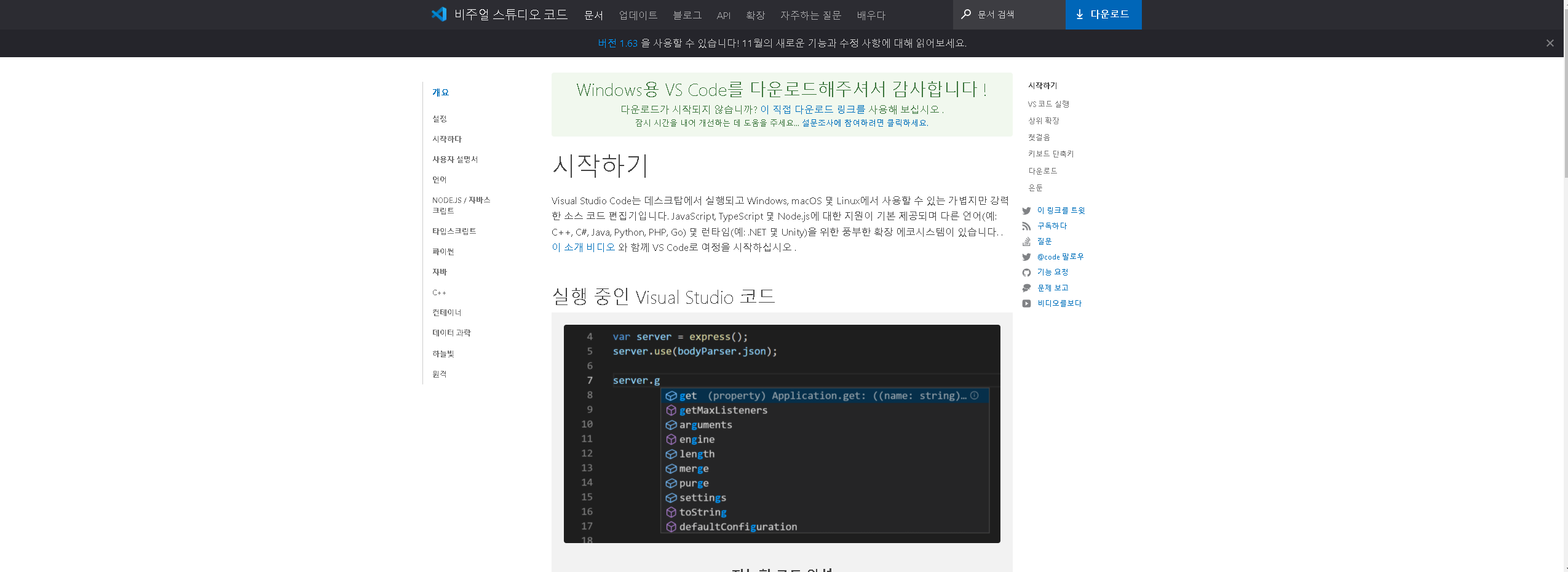The height and width of the screenshot is (572, 1568).
Task: Click the search magnifier icon
Action: pyautogui.click(x=966, y=14)
